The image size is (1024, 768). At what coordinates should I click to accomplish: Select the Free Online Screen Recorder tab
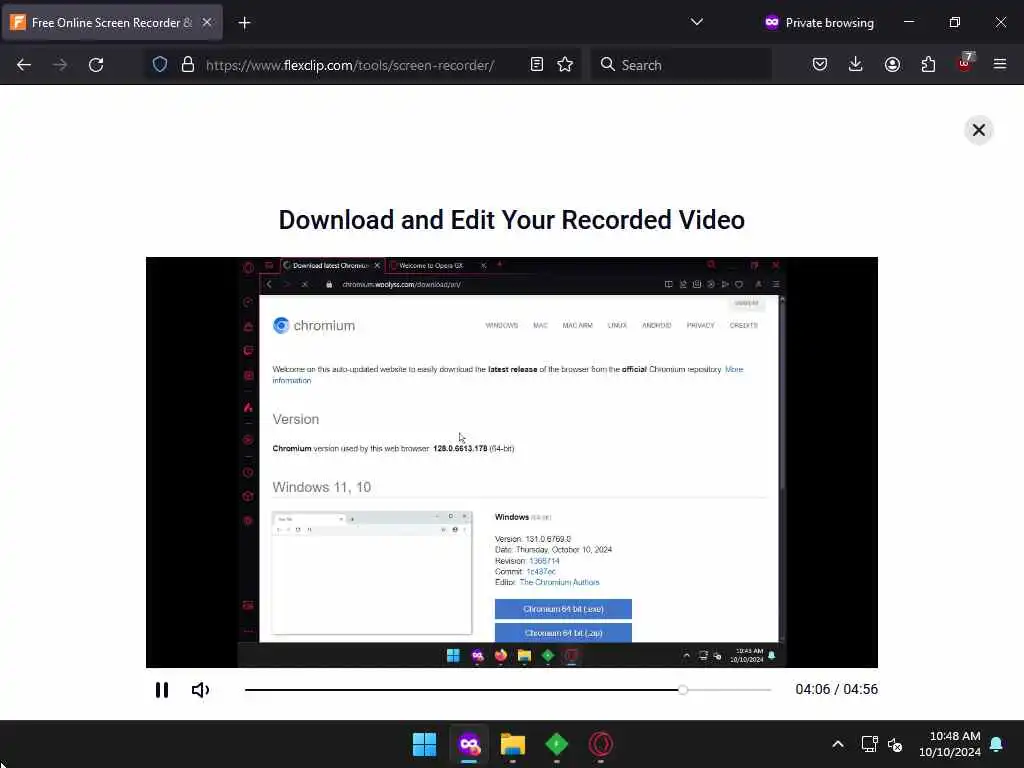[x=111, y=23]
